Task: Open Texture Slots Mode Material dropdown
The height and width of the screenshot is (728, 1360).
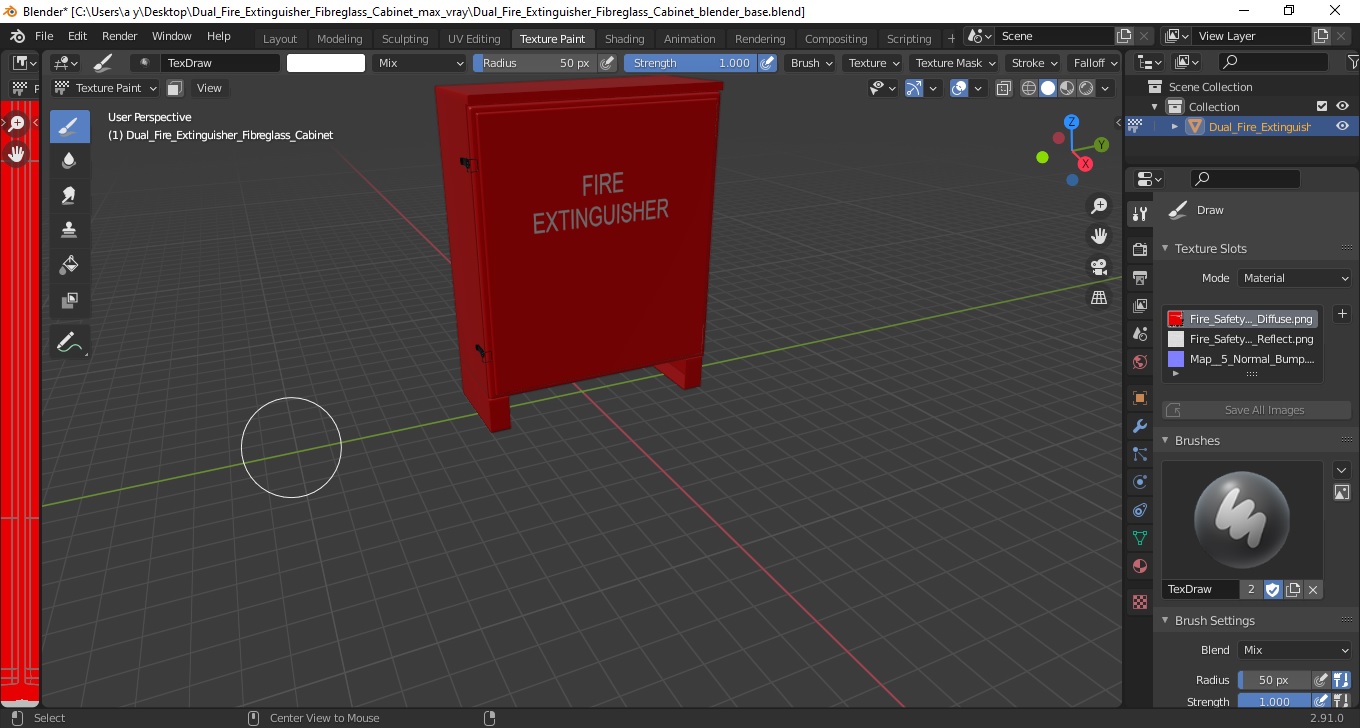Action: [1294, 278]
